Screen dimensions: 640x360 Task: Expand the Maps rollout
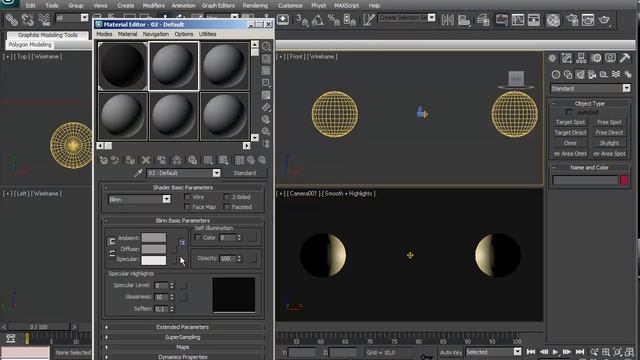pyautogui.click(x=182, y=347)
